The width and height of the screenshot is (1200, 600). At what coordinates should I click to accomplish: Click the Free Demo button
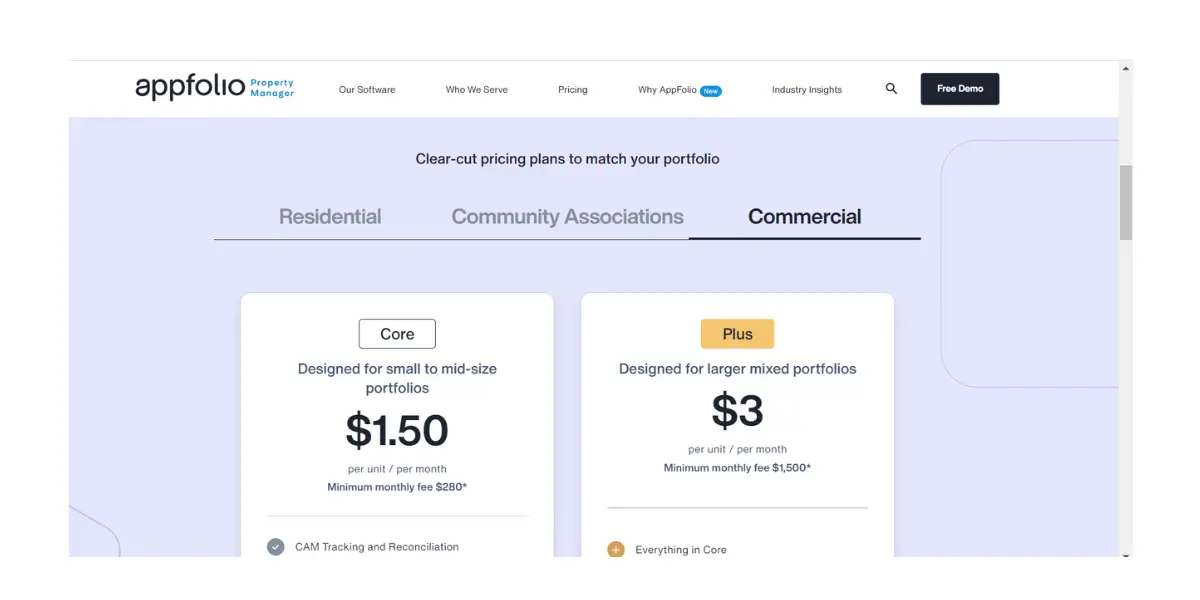click(960, 89)
